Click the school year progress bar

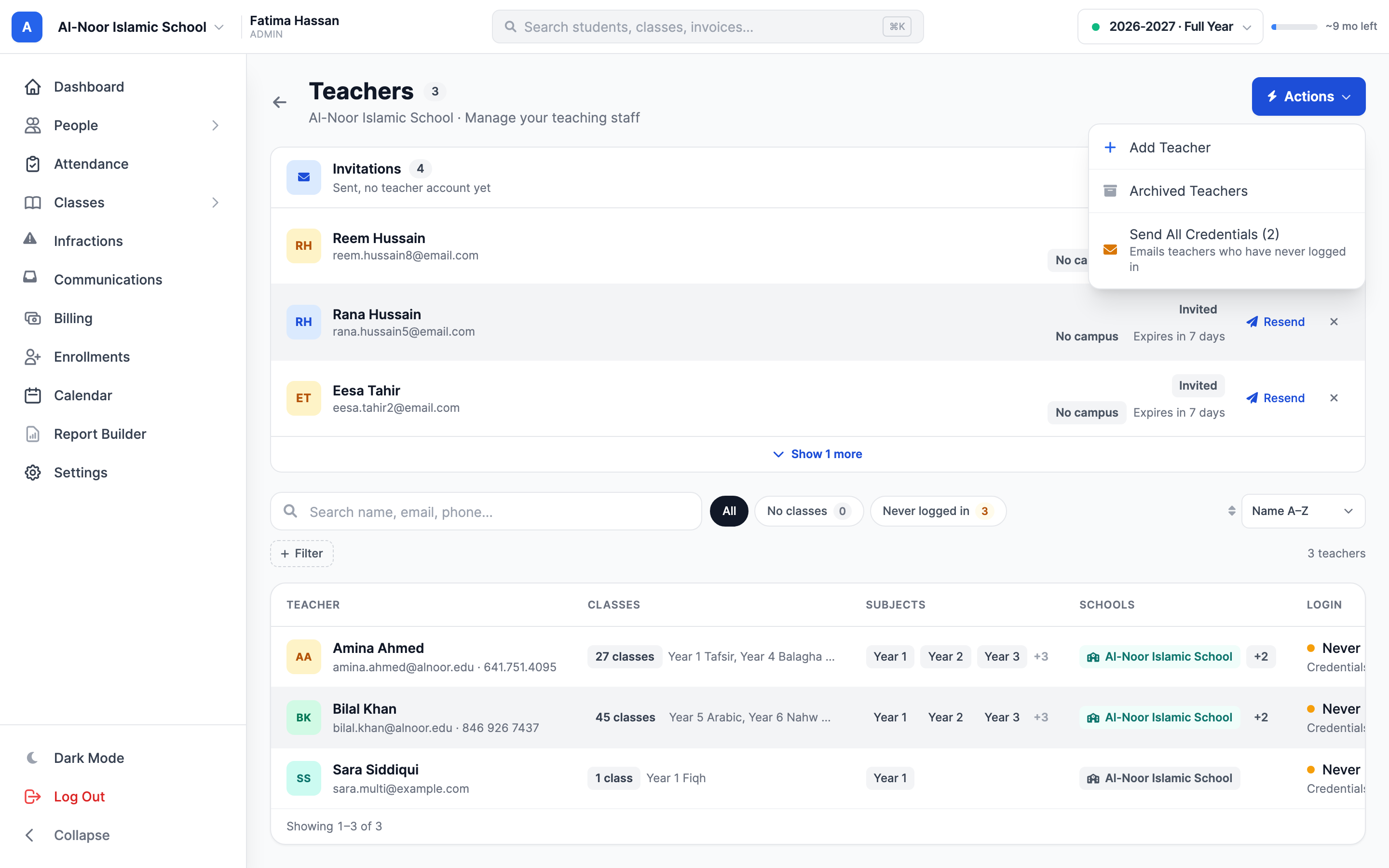point(1294,27)
